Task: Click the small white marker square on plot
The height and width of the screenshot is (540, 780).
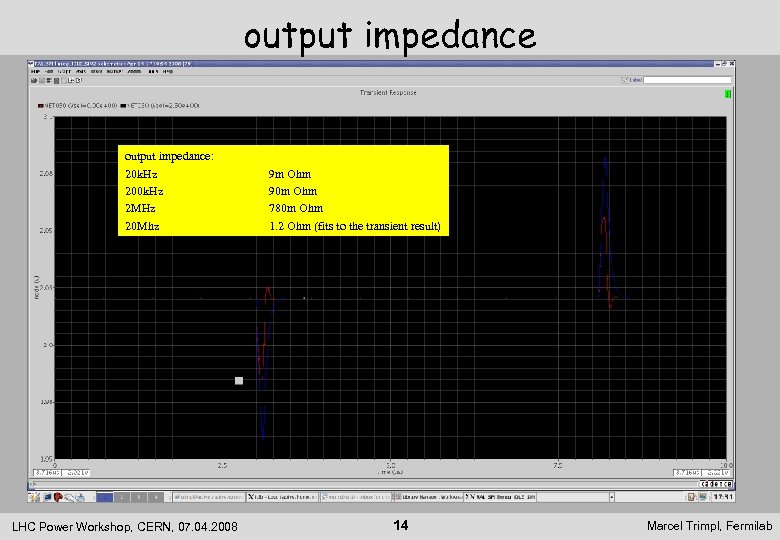Action: click(x=239, y=380)
